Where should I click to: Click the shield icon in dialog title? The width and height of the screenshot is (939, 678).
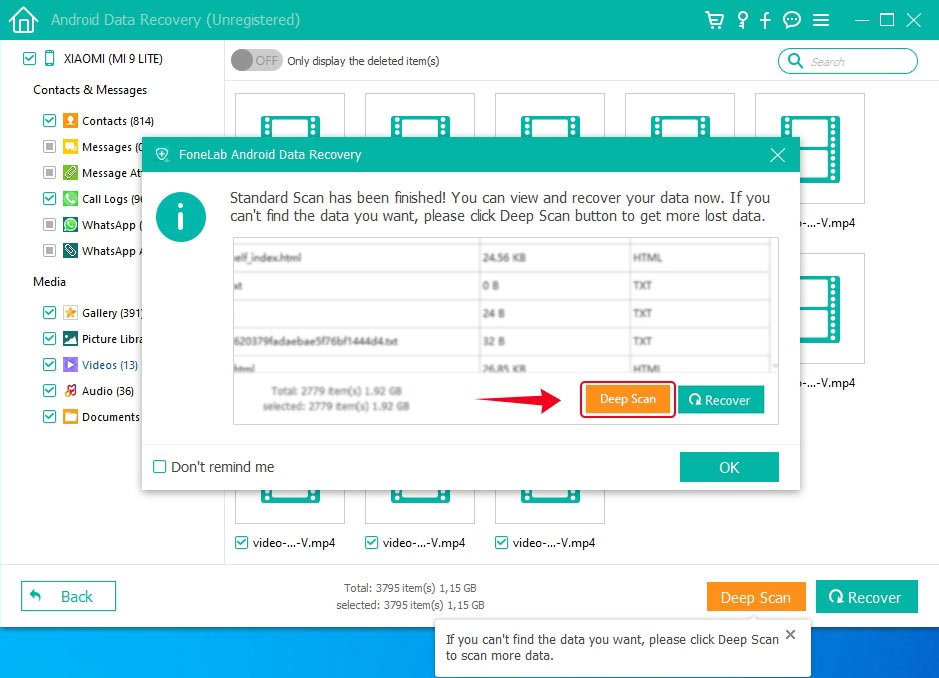tap(162, 155)
